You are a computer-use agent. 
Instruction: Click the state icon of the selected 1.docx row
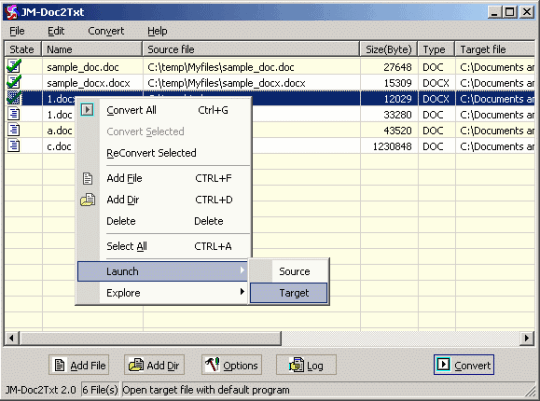click(14, 98)
